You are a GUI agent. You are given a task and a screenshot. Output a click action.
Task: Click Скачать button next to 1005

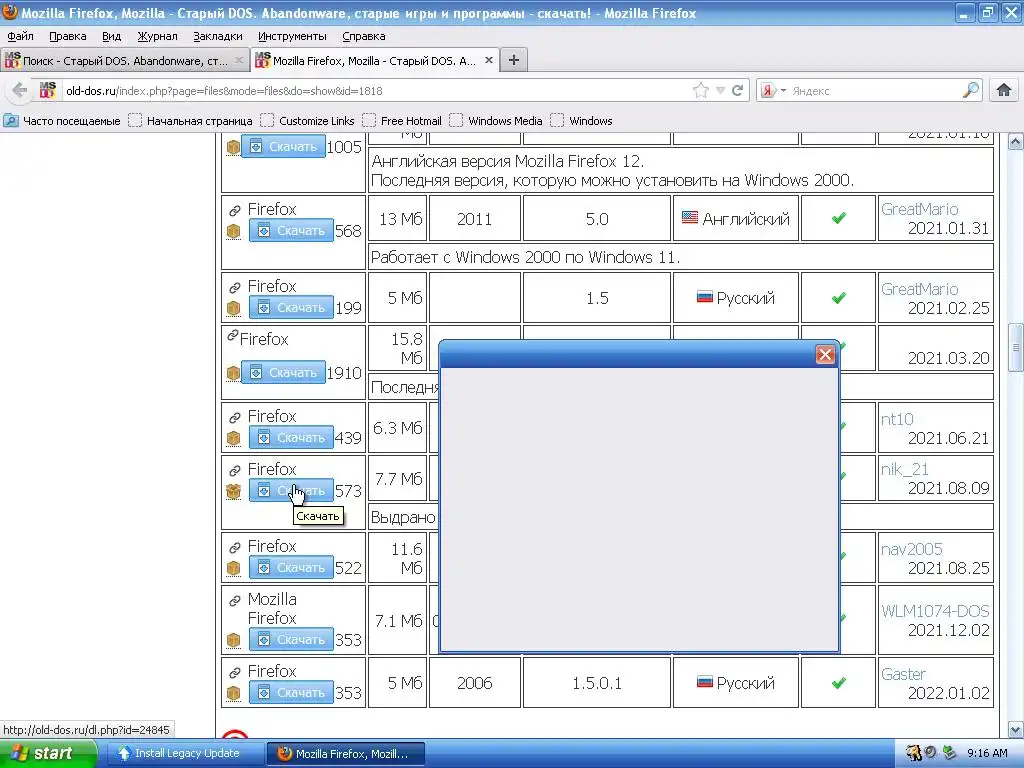pos(283,146)
